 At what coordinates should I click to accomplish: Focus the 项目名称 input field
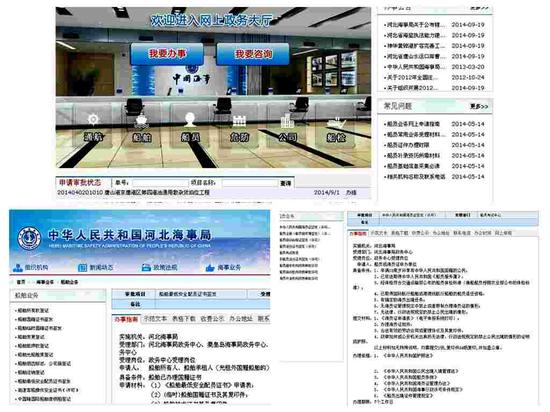pyautogui.click(x=249, y=183)
